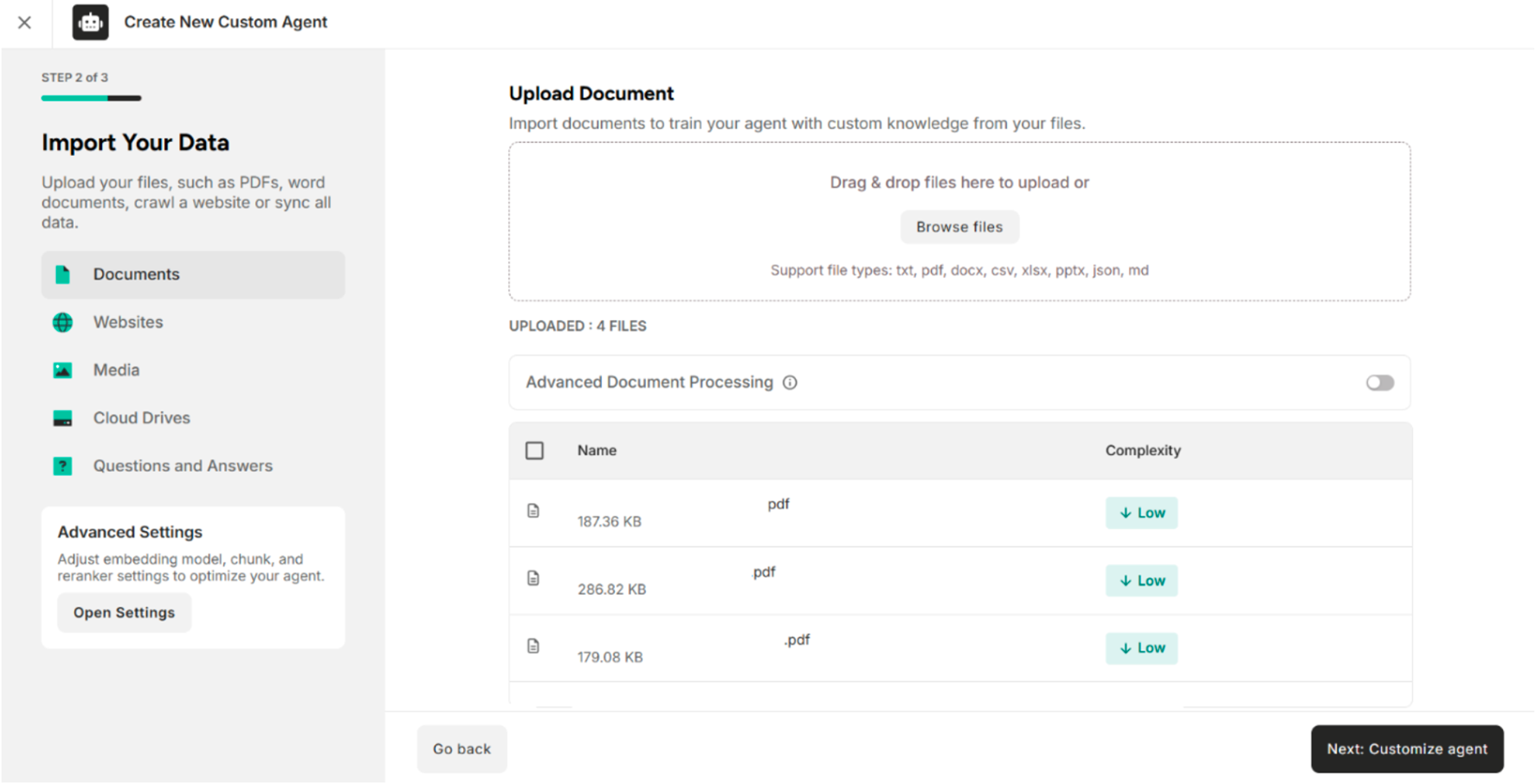Switch to the Websites data source
1536x784 pixels.
[x=128, y=322]
